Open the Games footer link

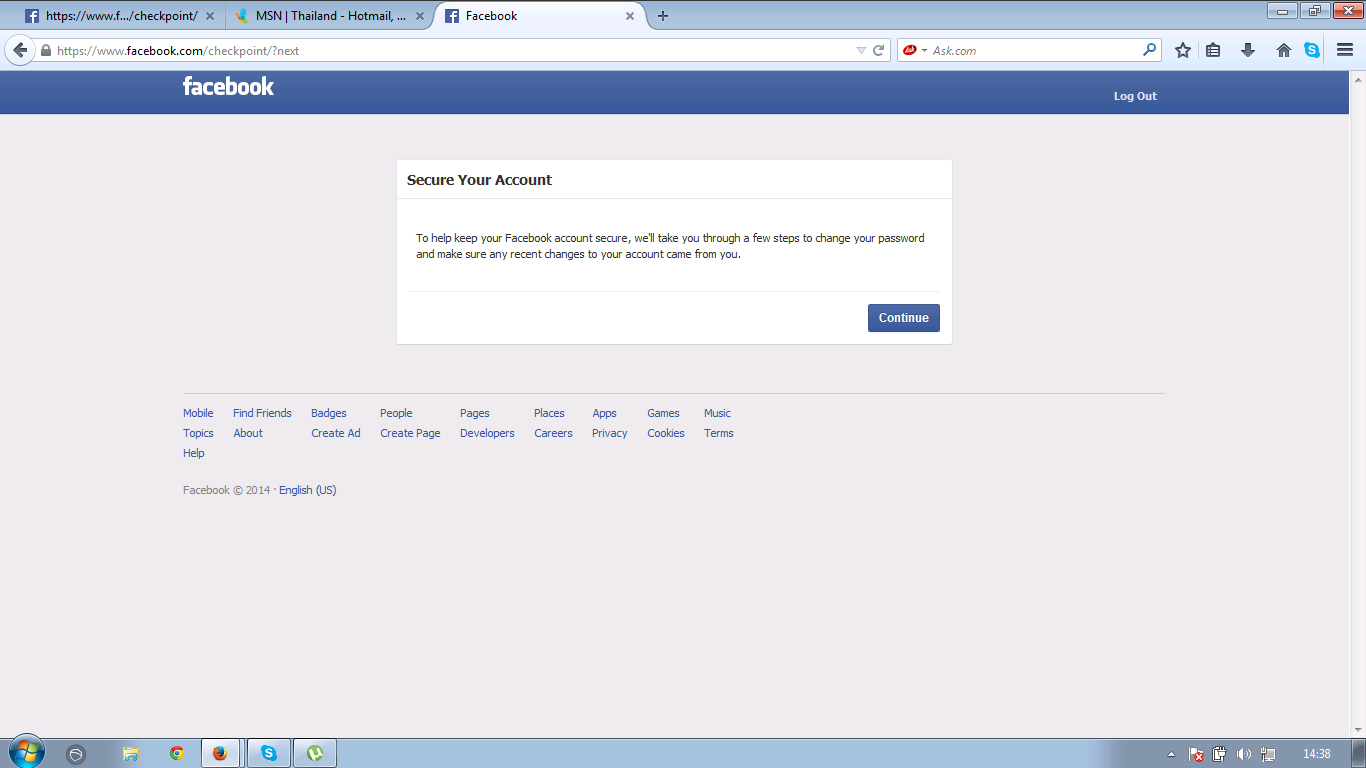click(663, 413)
